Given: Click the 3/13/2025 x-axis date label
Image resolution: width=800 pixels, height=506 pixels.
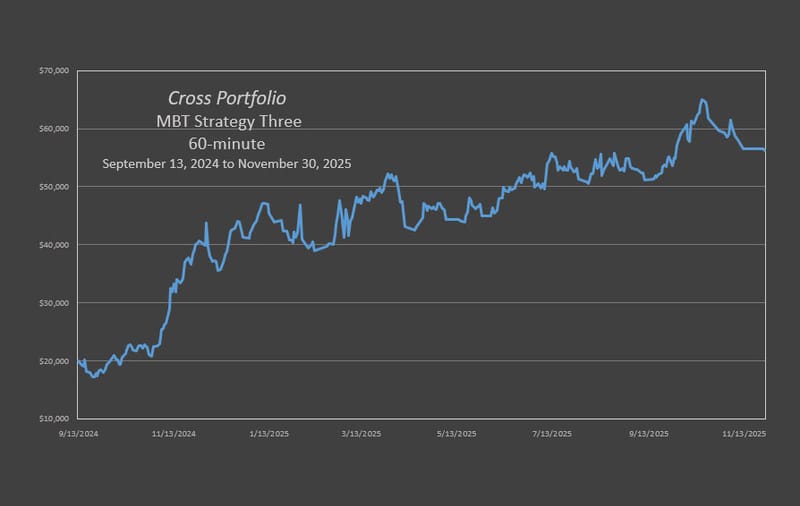Looking at the screenshot, I should (x=361, y=434).
